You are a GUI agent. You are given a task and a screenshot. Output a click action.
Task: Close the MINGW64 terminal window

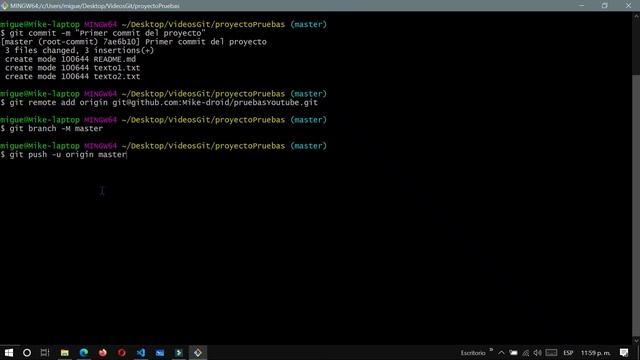(628, 5)
